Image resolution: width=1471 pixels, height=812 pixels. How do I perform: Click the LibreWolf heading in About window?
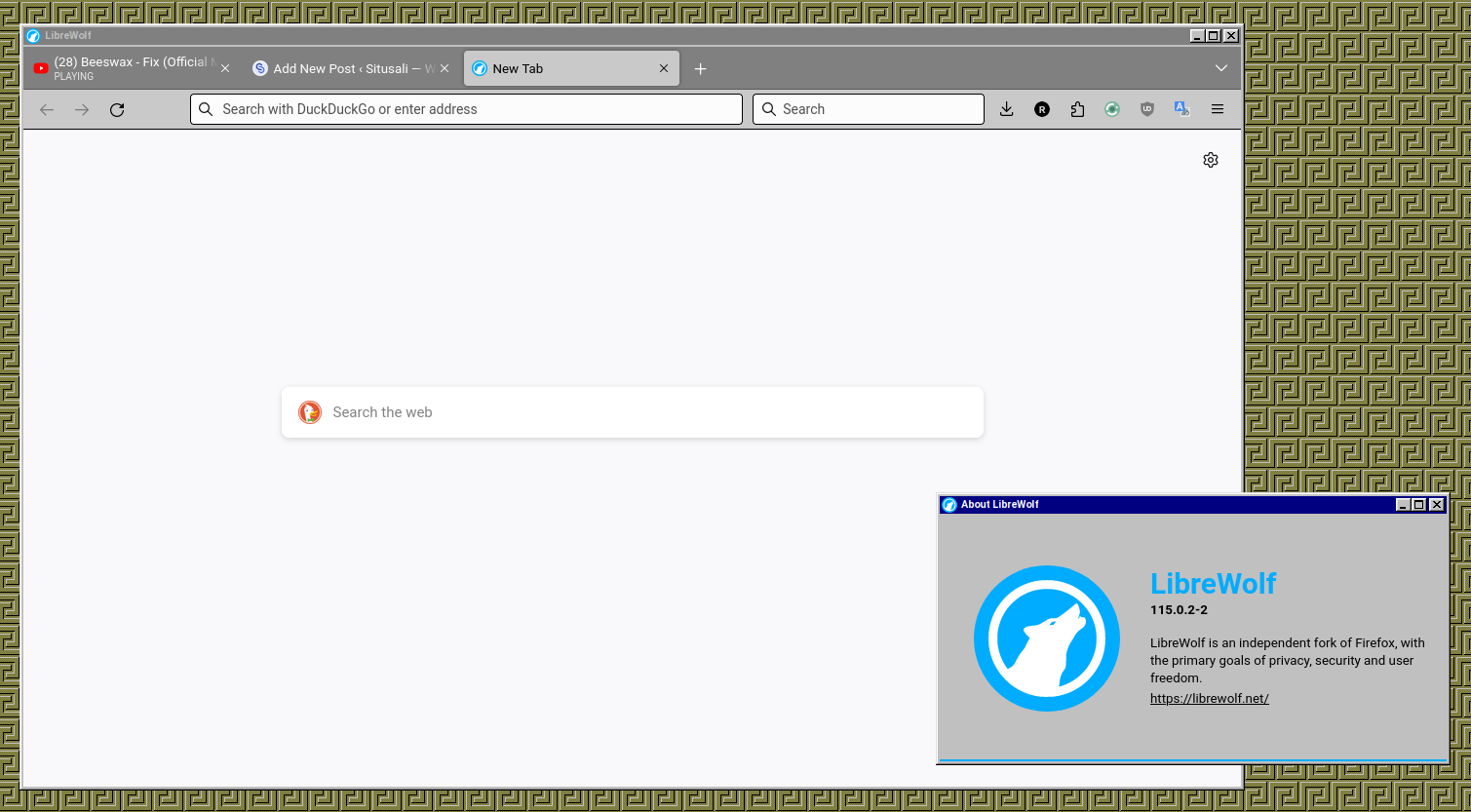(1214, 583)
